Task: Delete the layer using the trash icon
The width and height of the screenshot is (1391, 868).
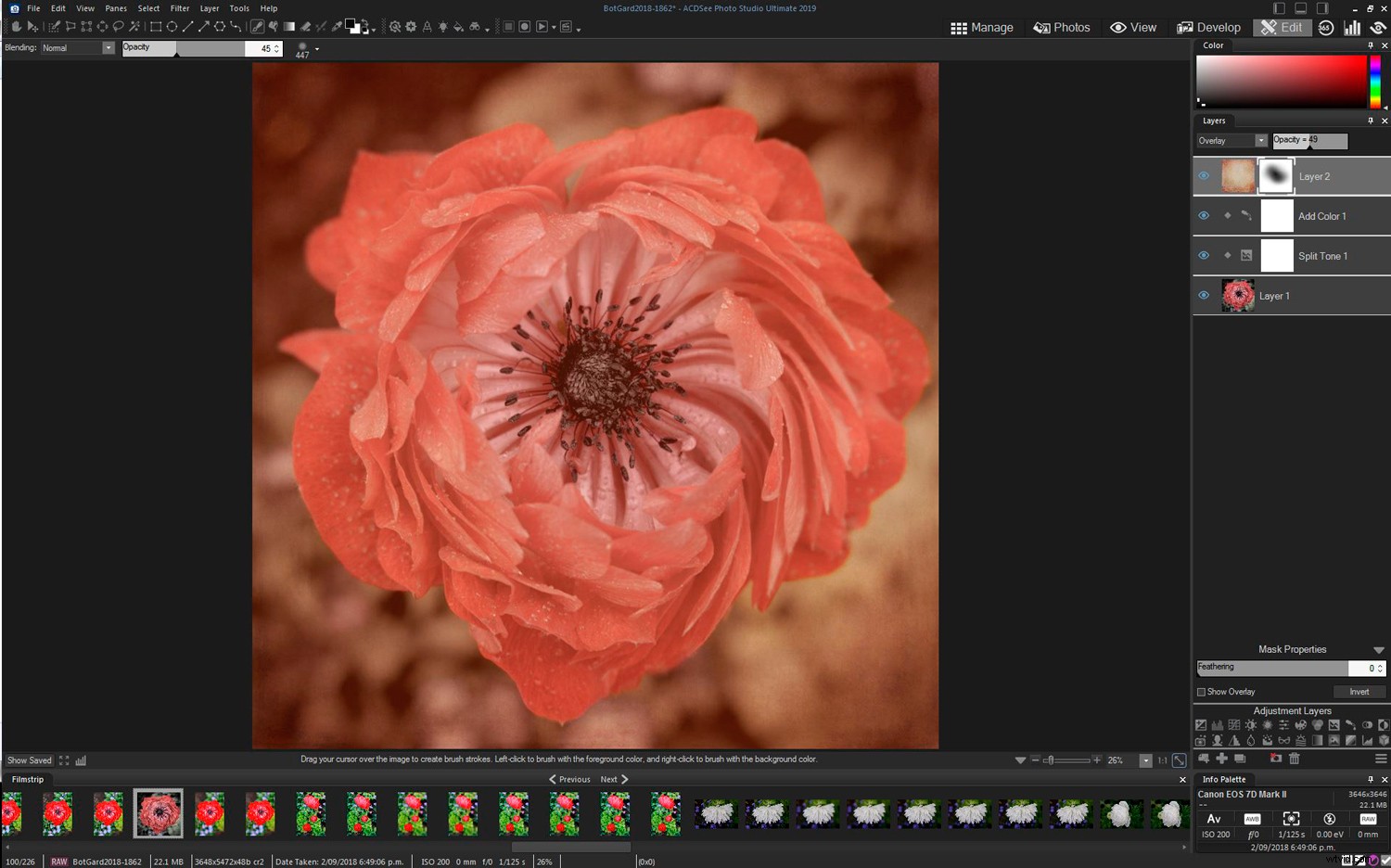Action: [1294, 758]
